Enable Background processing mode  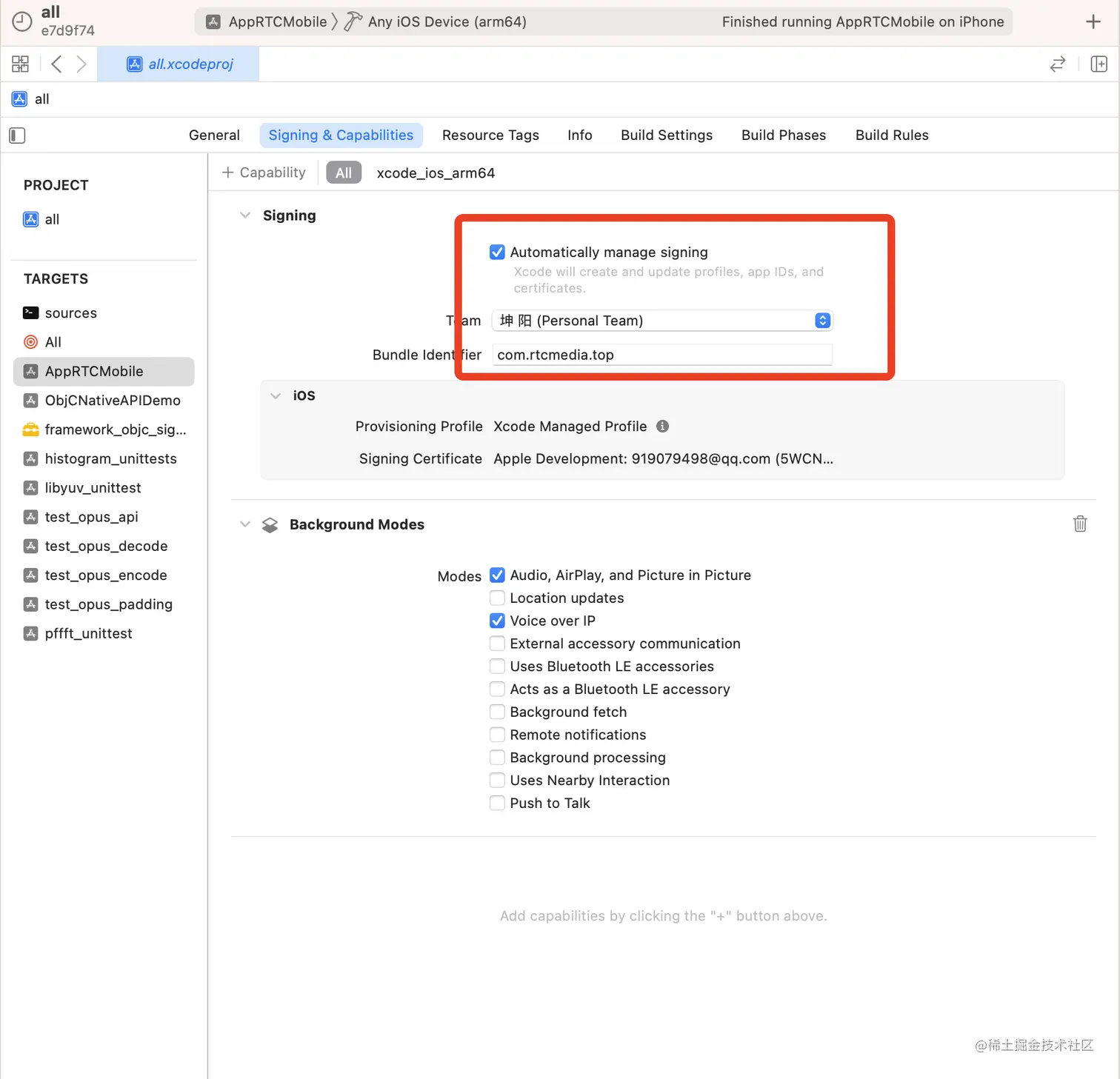point(497,758)
